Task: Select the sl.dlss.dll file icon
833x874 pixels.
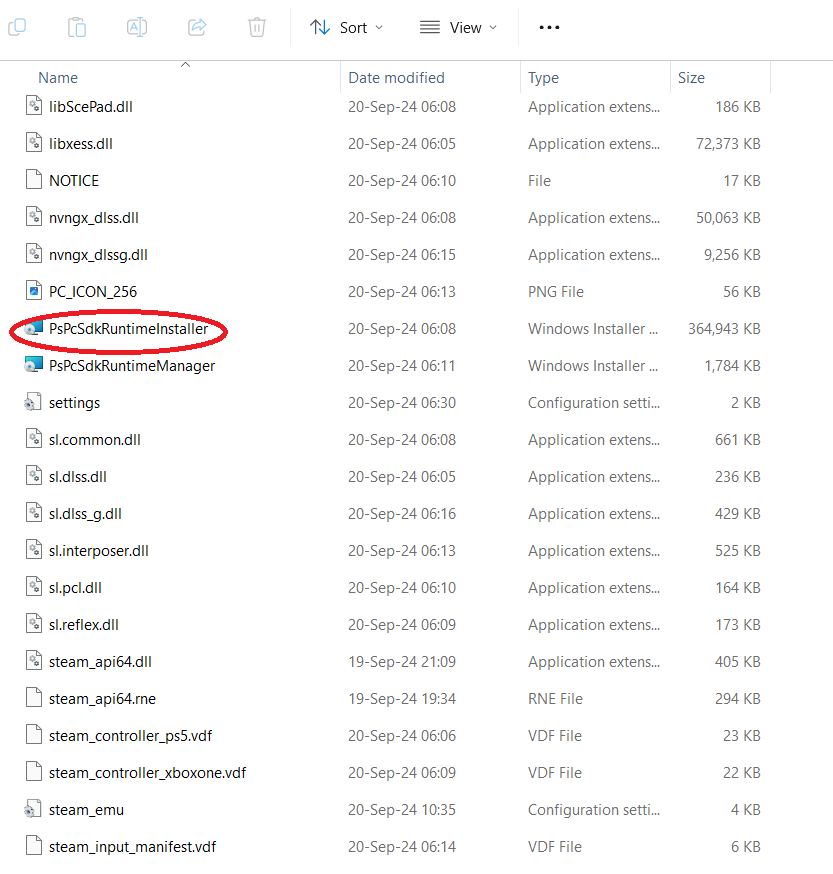Action: pos(34,476)
